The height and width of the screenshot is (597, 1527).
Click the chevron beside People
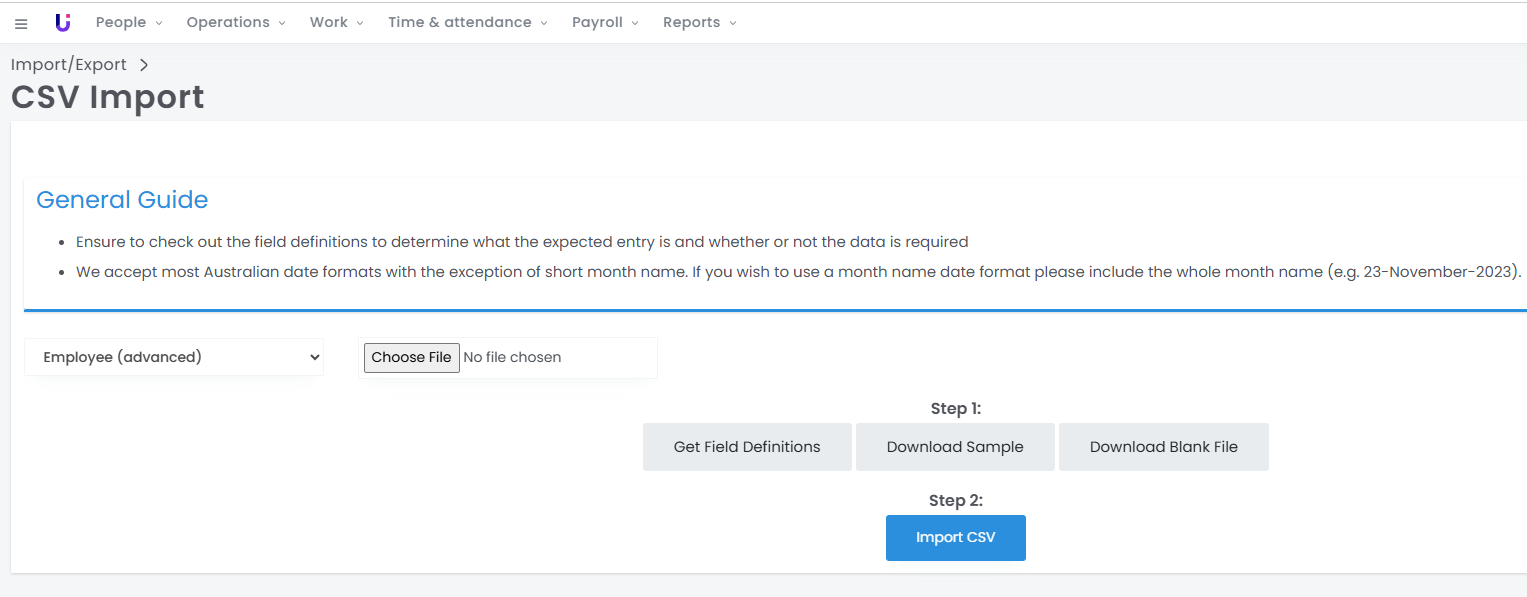pyautogui.click(x=159, y=23)
